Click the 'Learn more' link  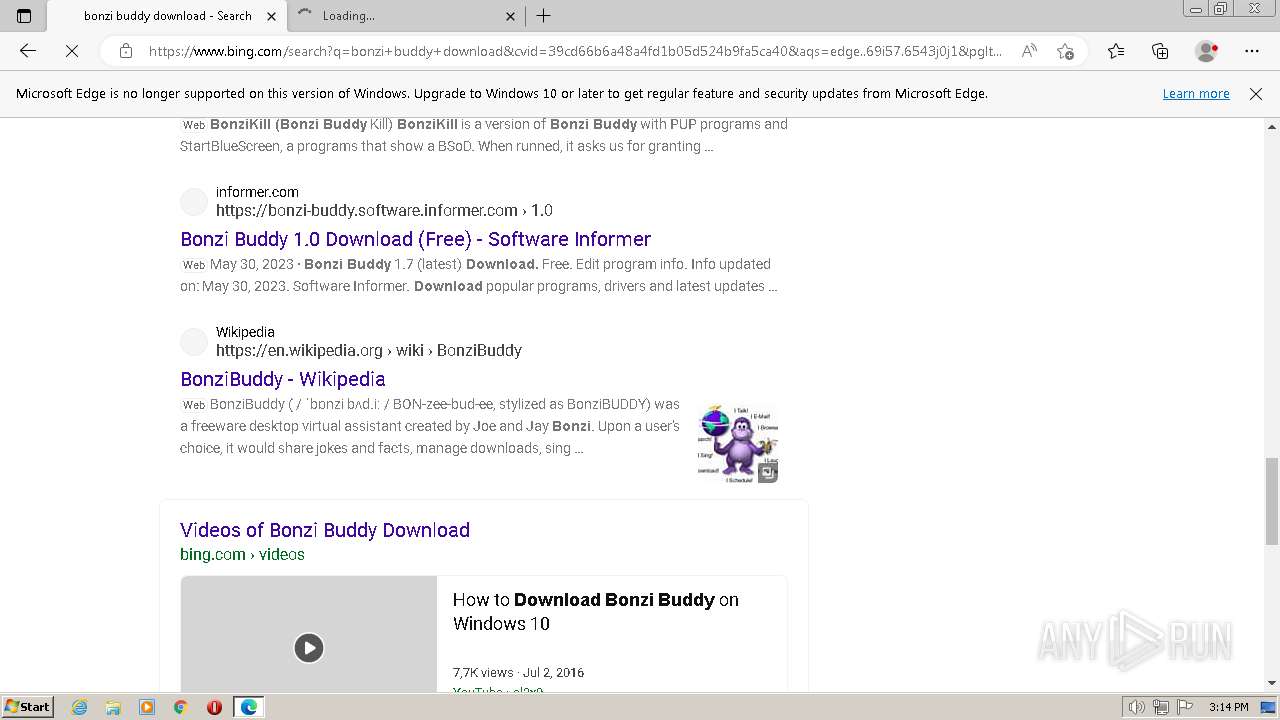[1196, 93]
